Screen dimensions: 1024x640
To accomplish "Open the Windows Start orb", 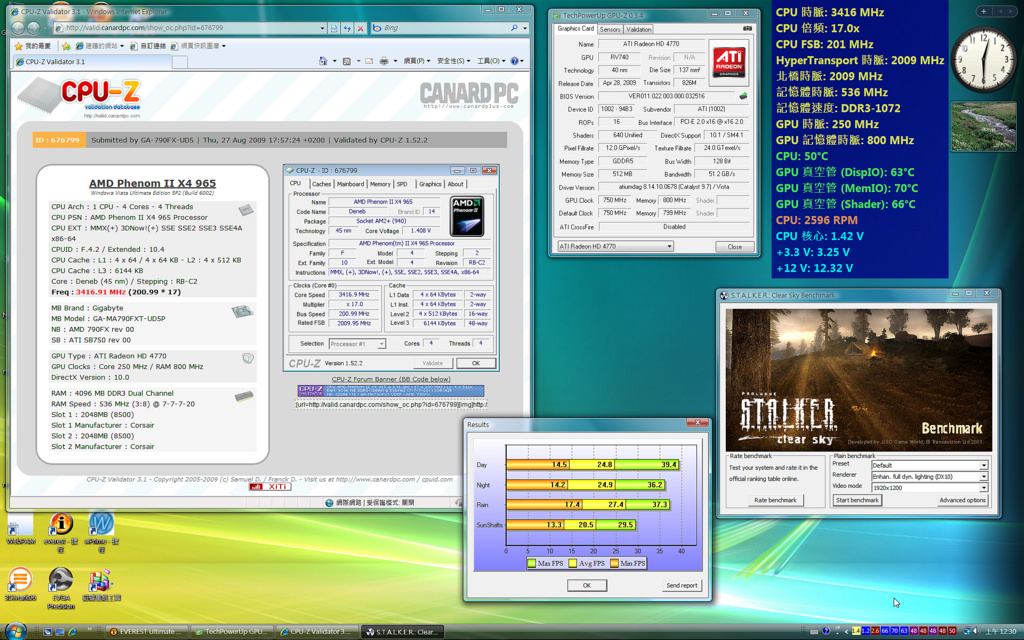I will click(x=15, y=631).
